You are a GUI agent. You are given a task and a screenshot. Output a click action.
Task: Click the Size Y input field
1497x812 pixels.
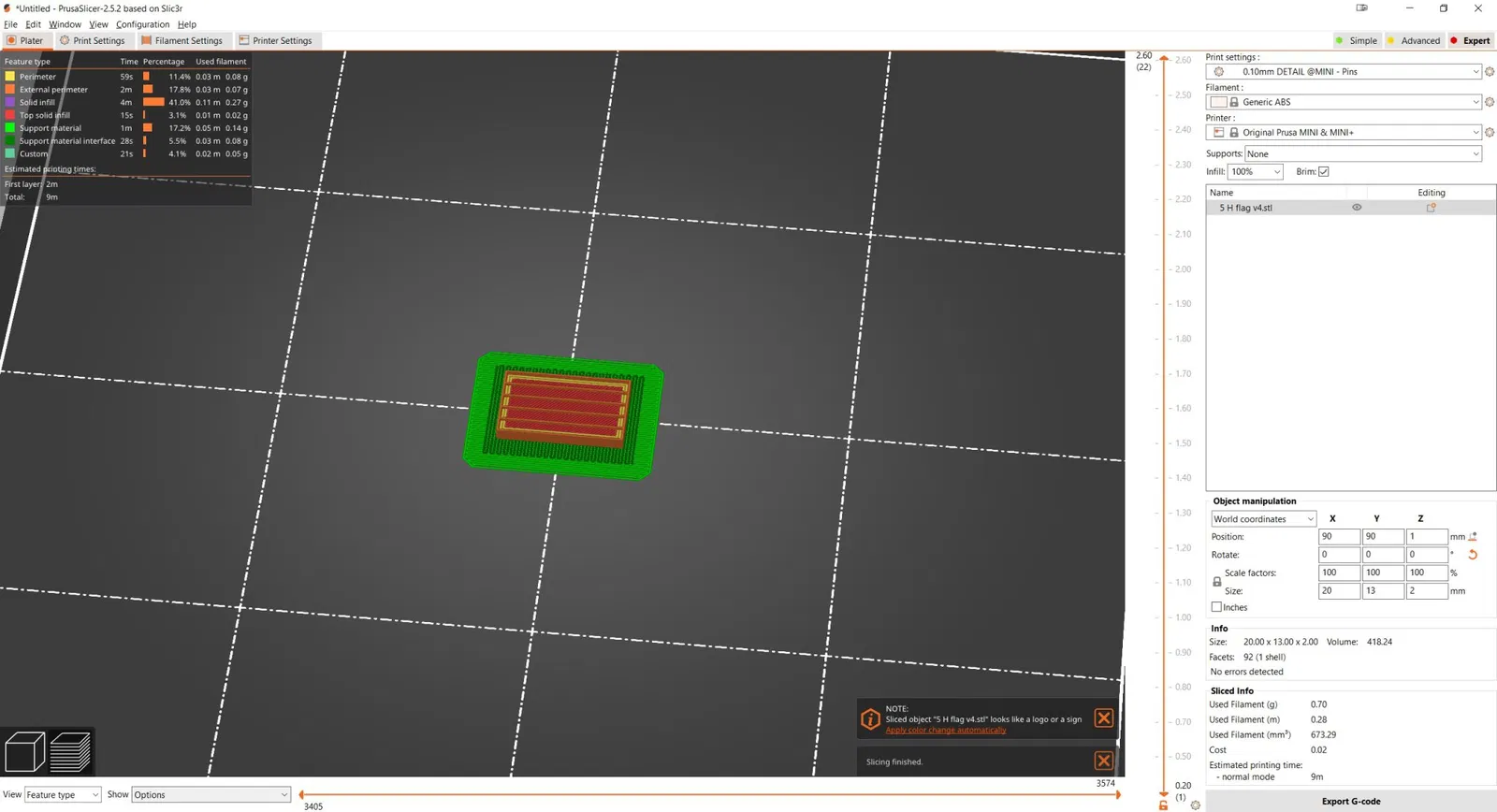click(1383, 591)
